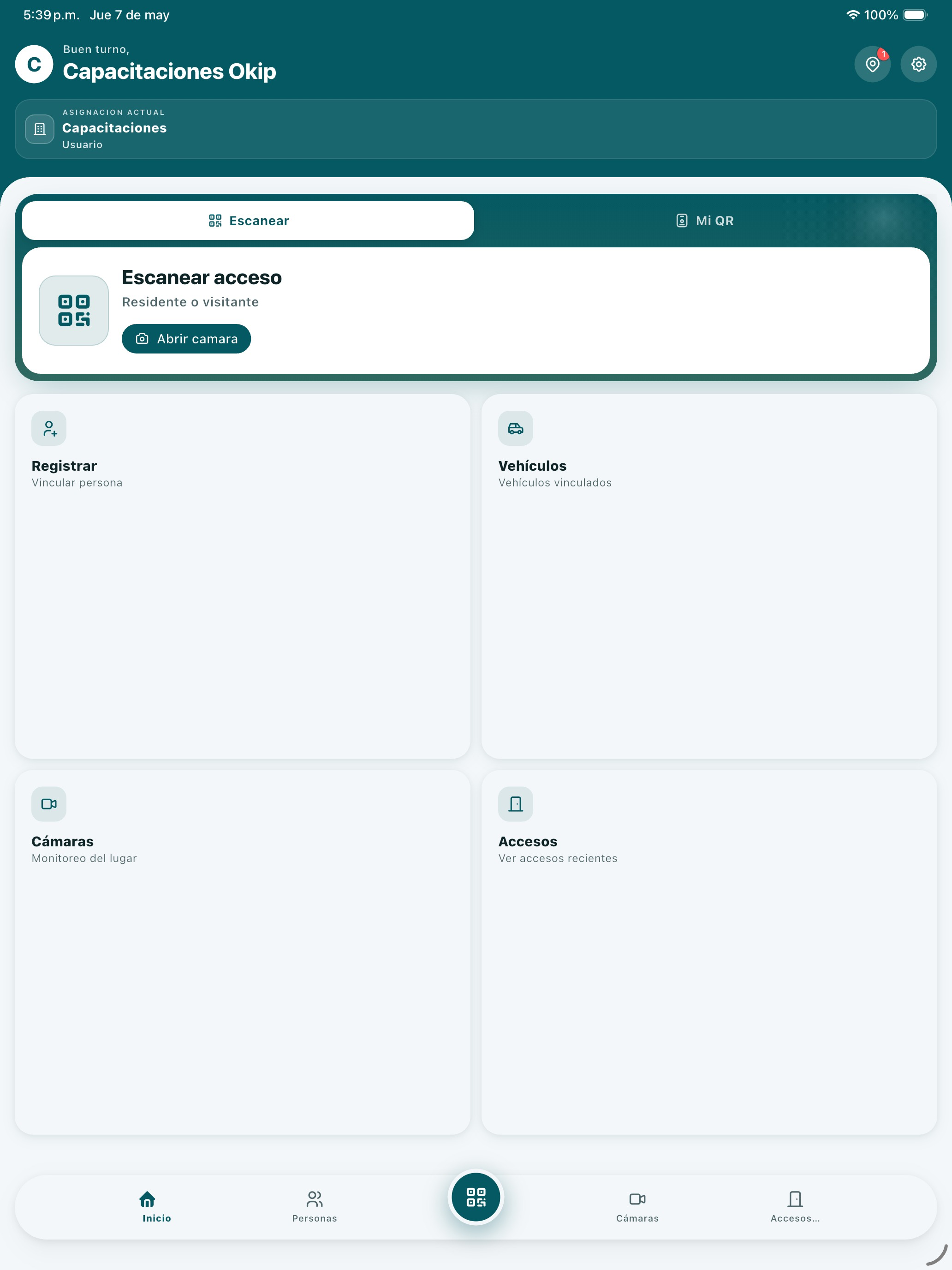Open Personas in bottom navigation
This screenshot has width=952, height=1270.
point(315,1206)
